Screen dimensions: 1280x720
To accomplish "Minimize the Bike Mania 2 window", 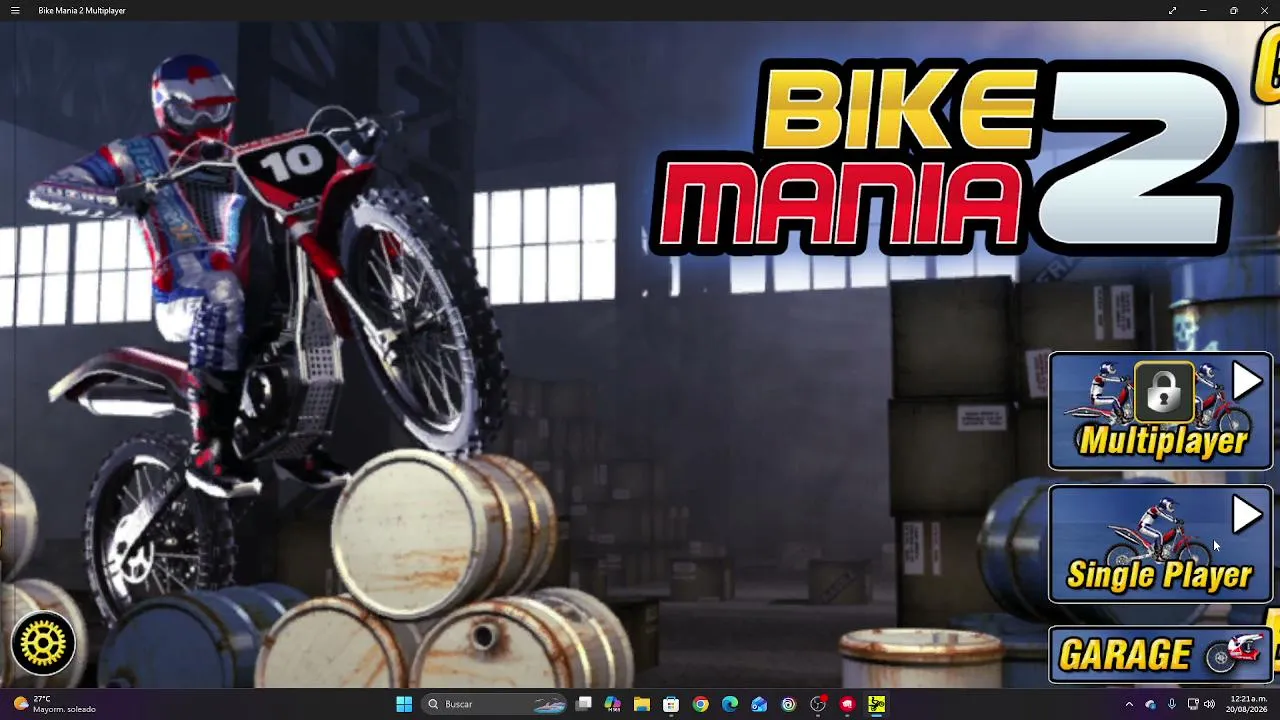I will click(x=1203, y=10).
